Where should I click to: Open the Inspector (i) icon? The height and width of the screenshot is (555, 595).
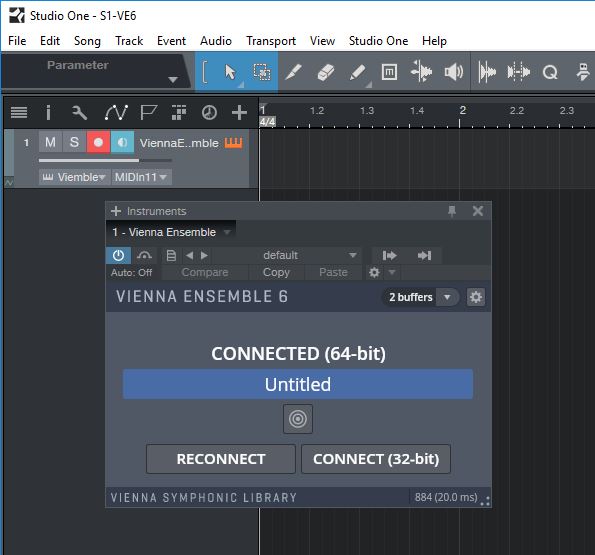(48, 112)
